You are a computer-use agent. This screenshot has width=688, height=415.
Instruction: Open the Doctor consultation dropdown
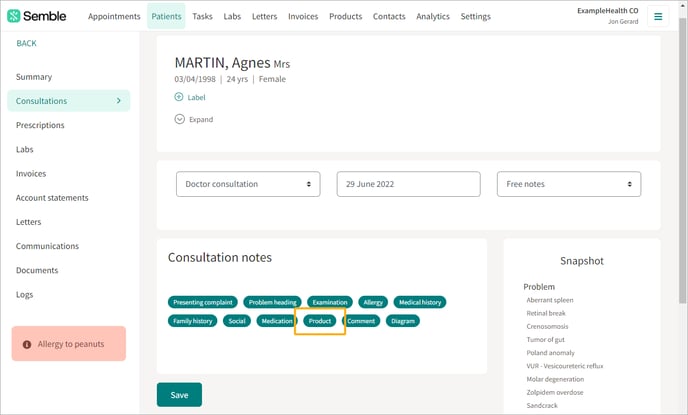point(248,184)
